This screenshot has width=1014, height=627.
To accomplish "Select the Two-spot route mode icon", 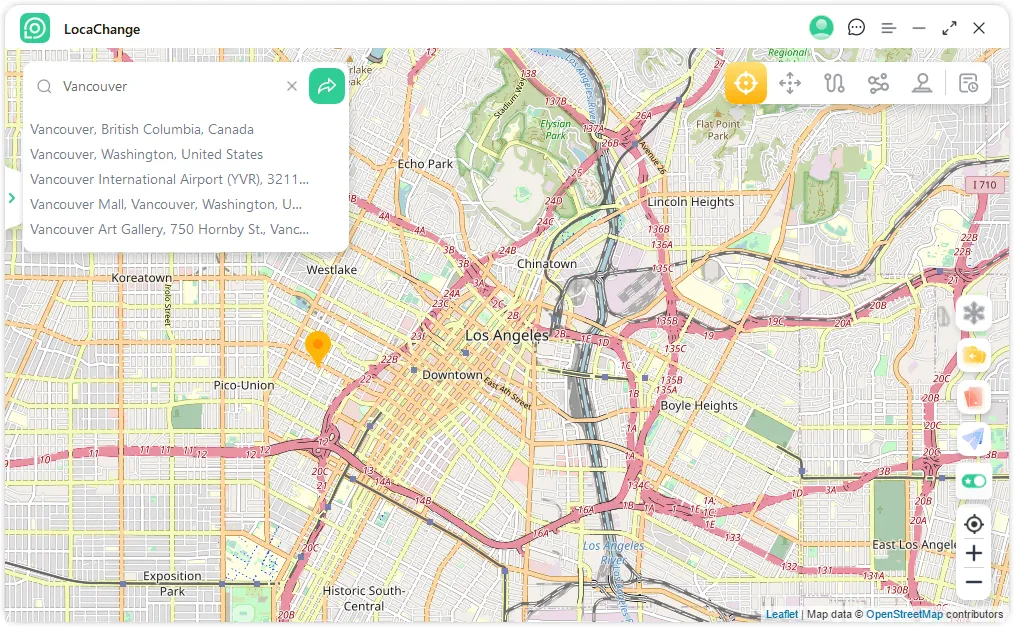I will pos(834,83).
